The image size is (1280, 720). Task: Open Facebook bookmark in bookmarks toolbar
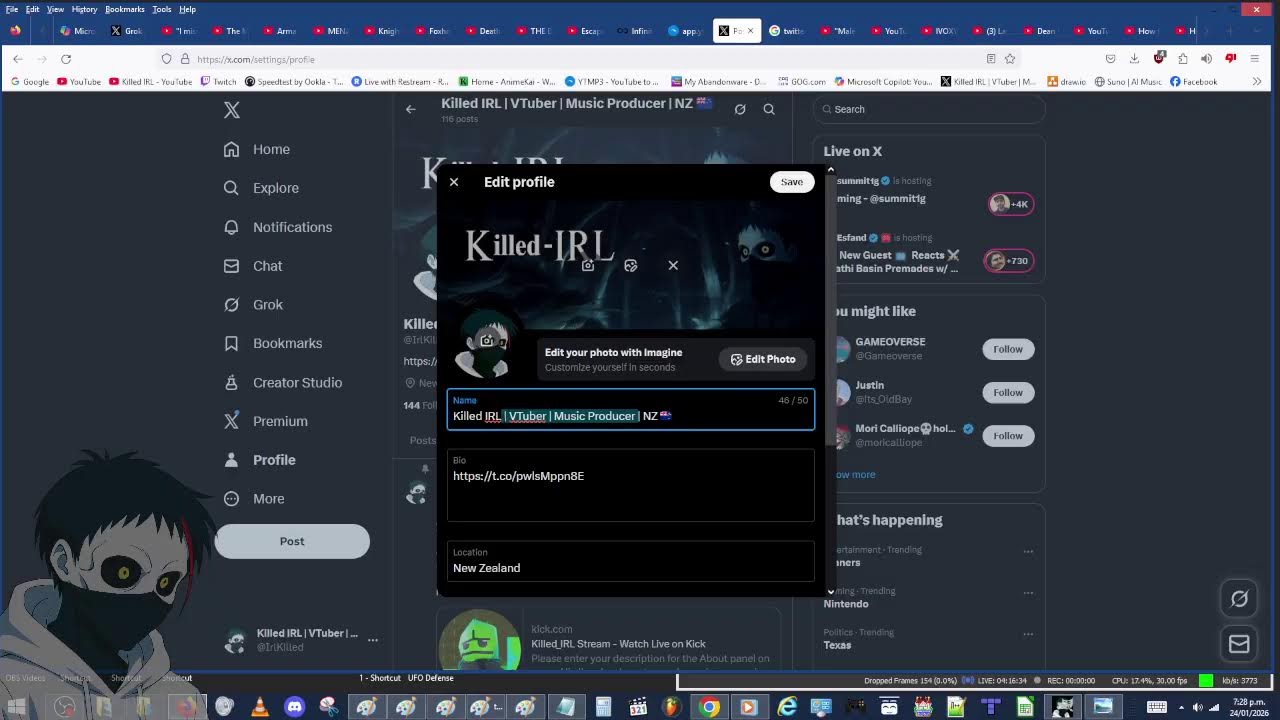coord(1194,82)
